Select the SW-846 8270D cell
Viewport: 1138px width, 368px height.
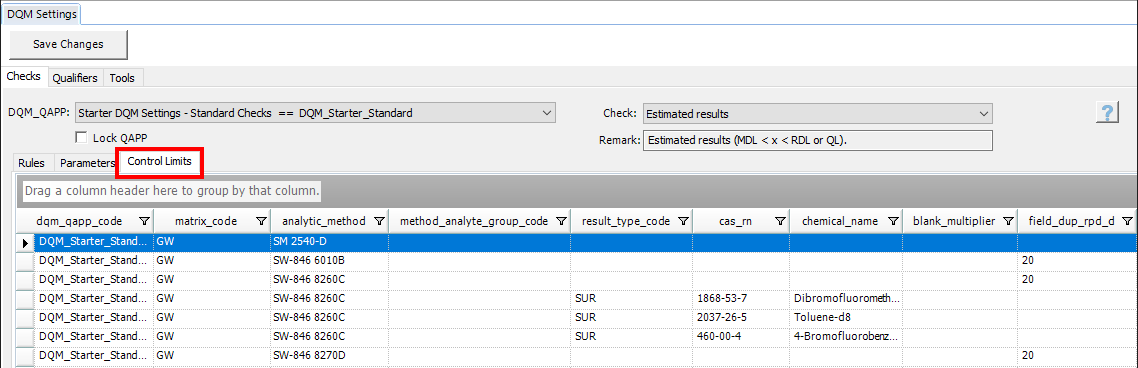(x=329, y=356)
